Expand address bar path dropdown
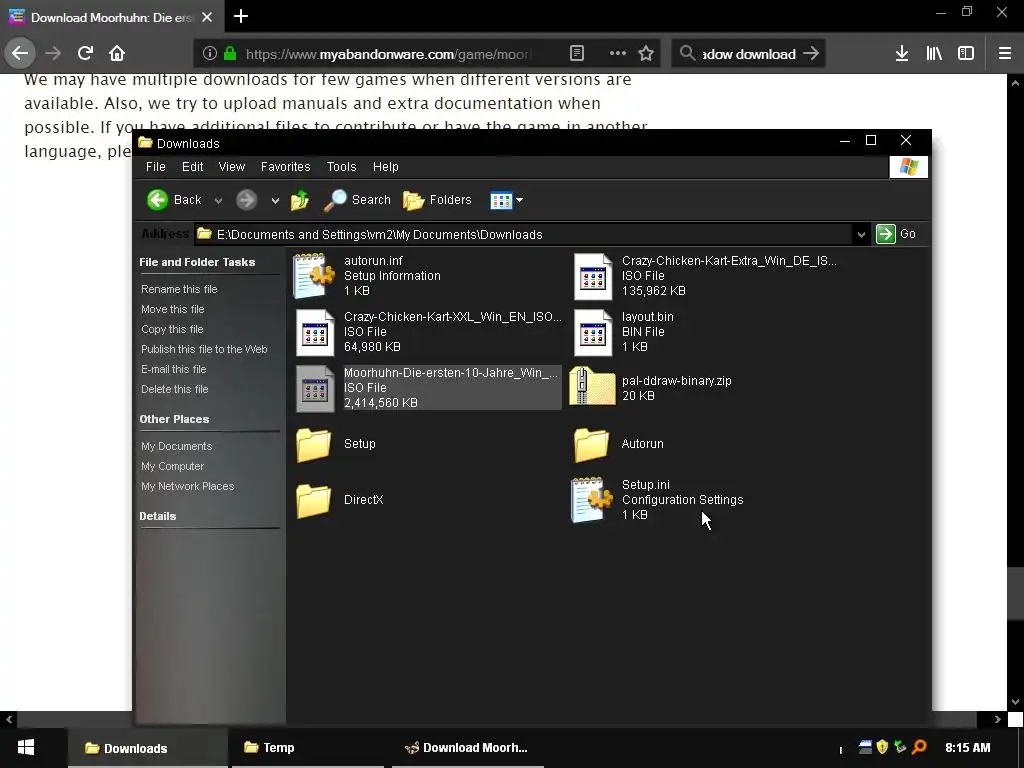Viewport: 1024px width, 768px height. pos(861,234)
